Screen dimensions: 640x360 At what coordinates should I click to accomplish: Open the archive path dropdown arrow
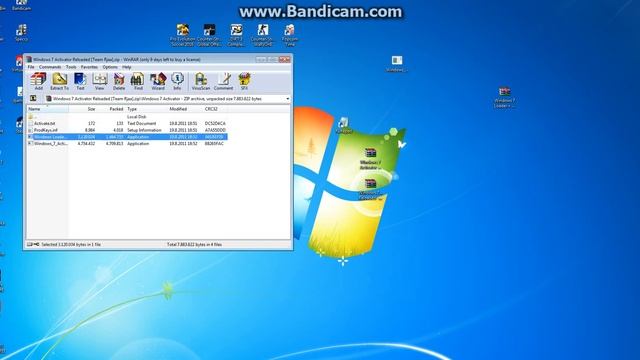pyautogui.click(x=287, y=99)
